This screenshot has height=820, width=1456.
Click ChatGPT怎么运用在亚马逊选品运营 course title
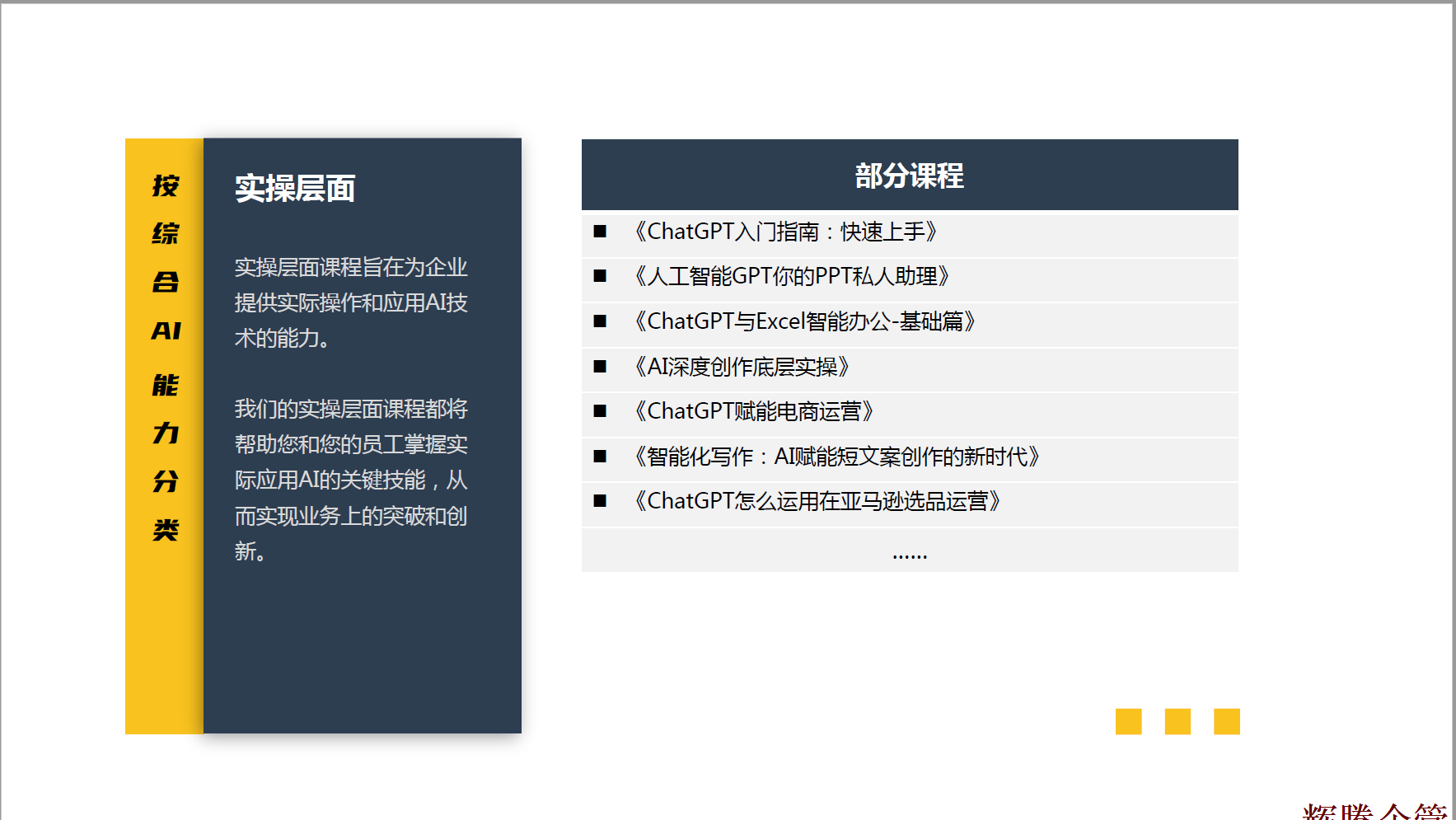[x=817, y=501]
